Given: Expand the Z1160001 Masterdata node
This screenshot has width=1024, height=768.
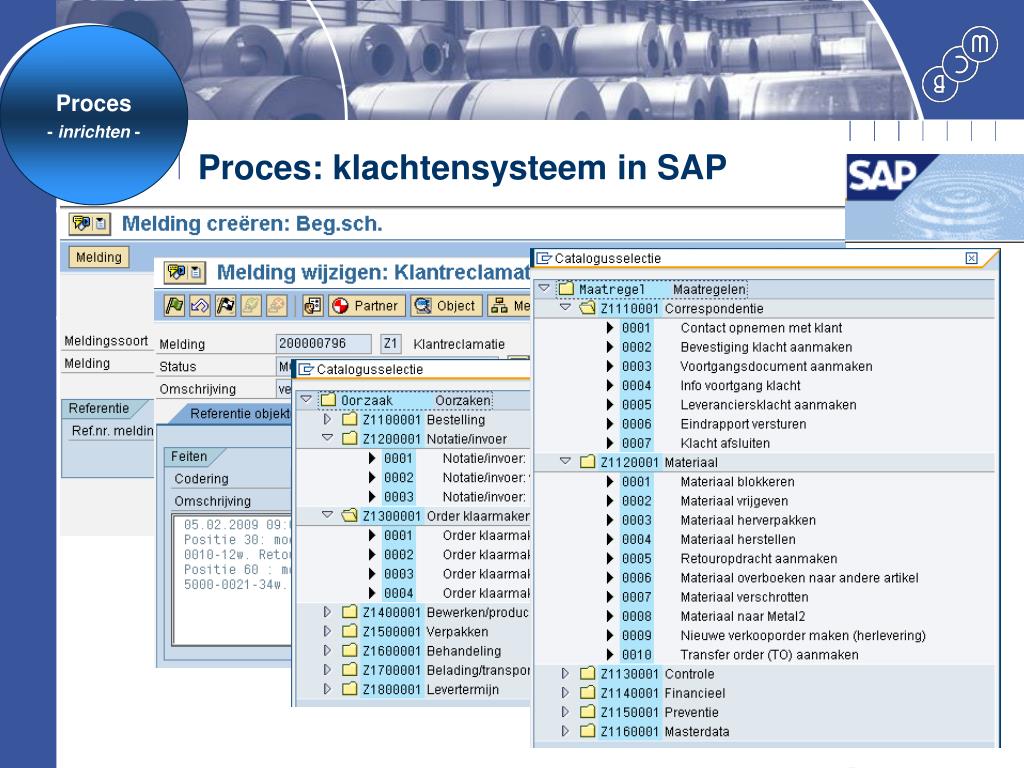Looking at the screenshot, I should pos(566,731).
